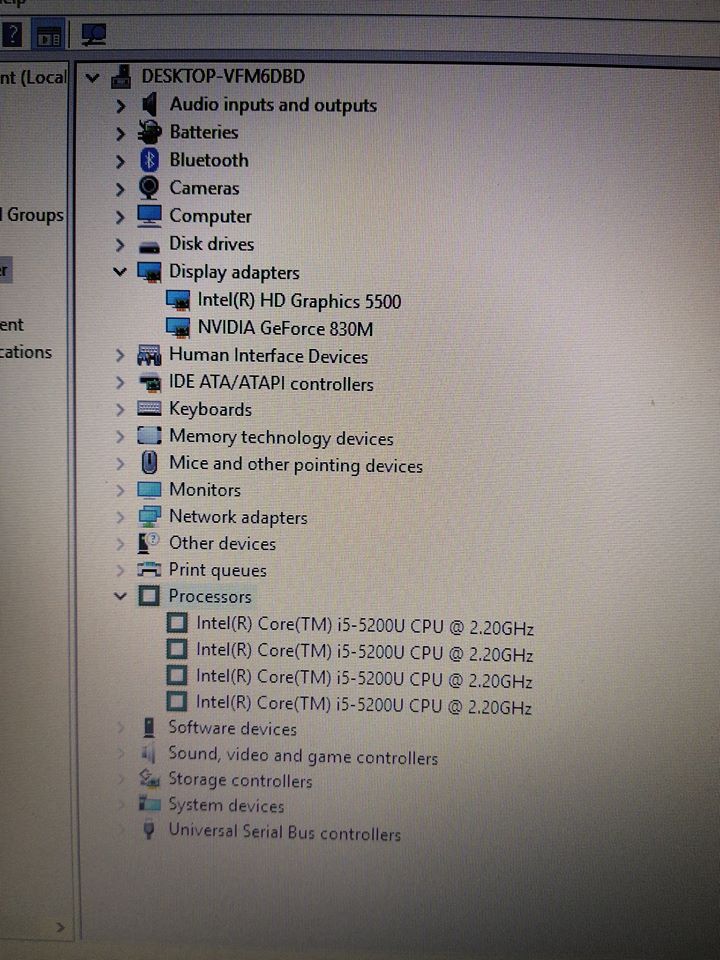The image size is (720, 960).
Task: Click the Memory technology devices icon
Action: pos(149,436)
